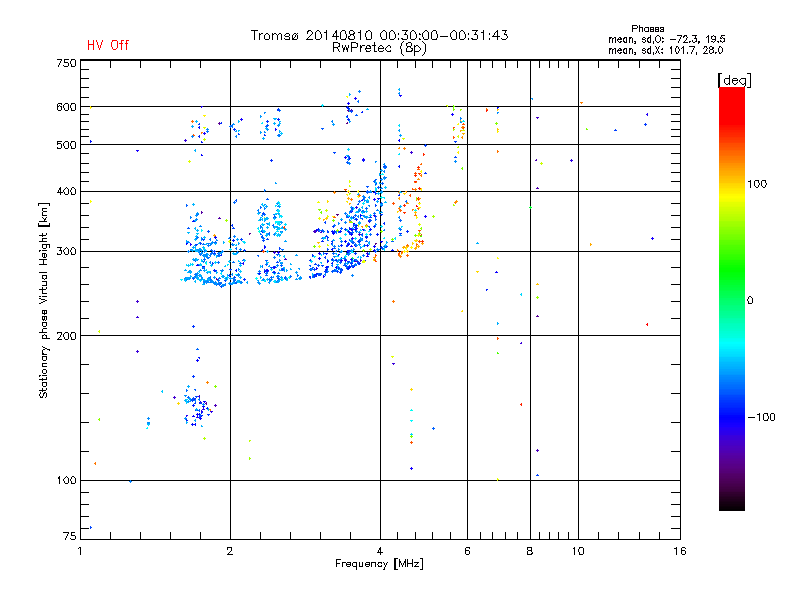
Task: Click x-axis tick label '6'
Action: 467,551
